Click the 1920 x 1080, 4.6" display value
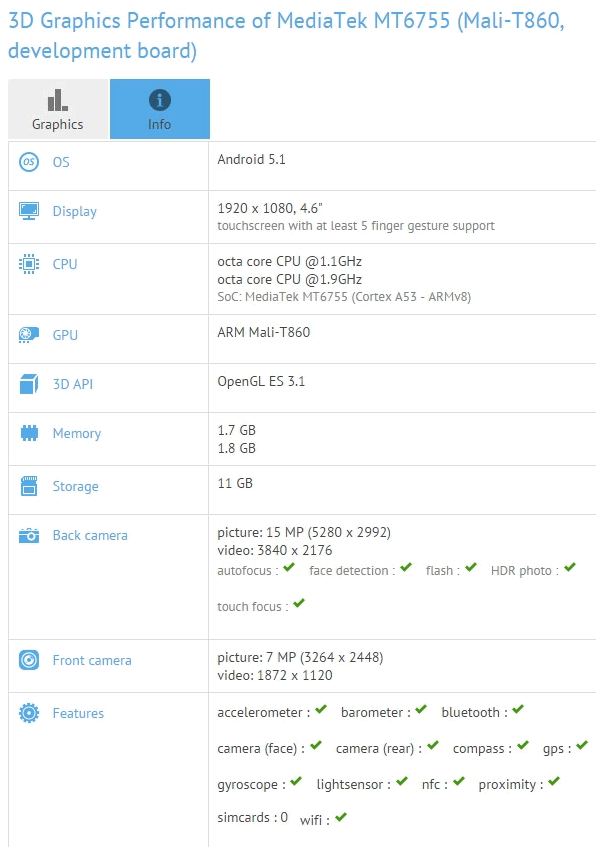 click(x=270, y=208)
